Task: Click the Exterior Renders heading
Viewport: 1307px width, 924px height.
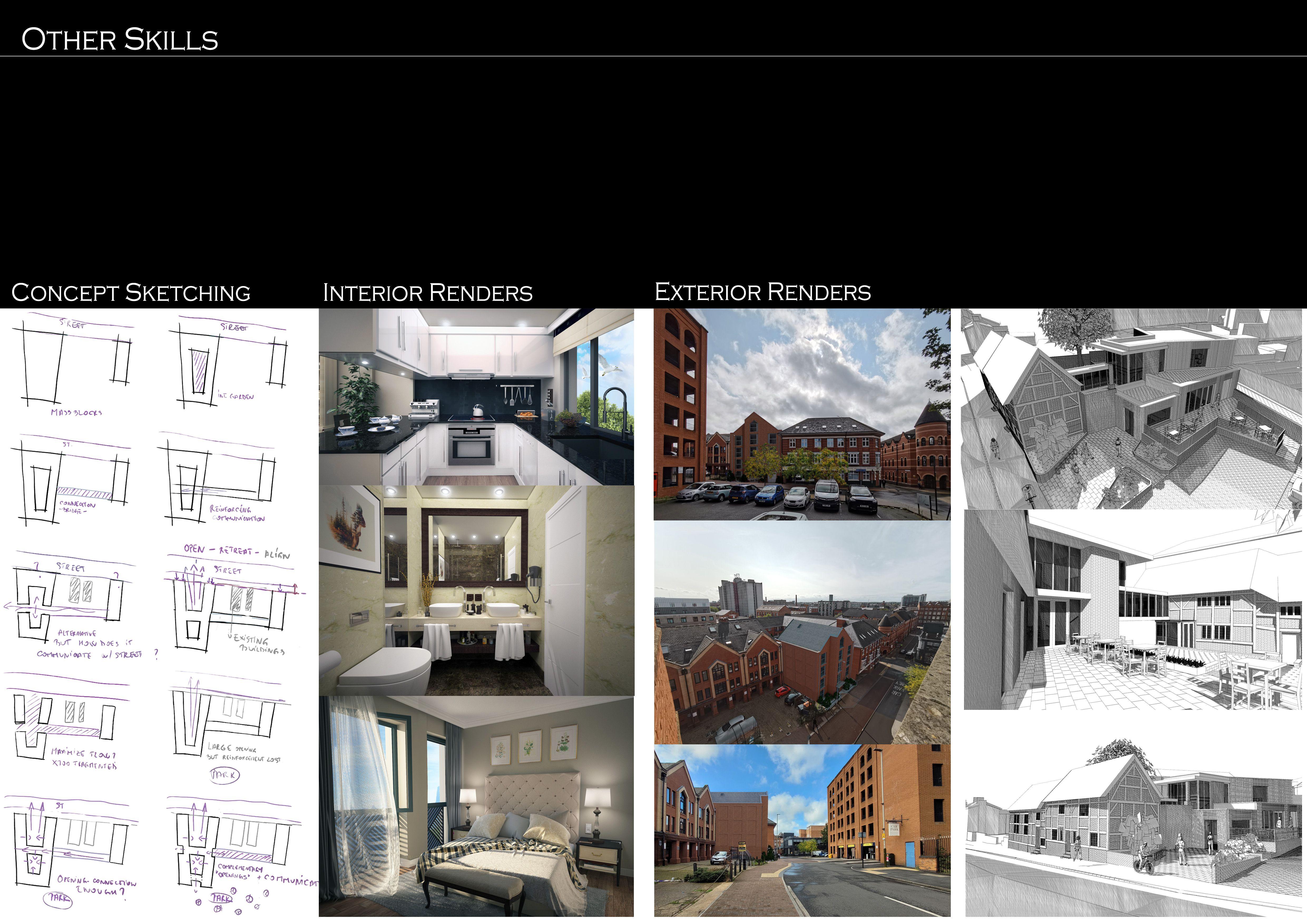Action: (762, 292)
